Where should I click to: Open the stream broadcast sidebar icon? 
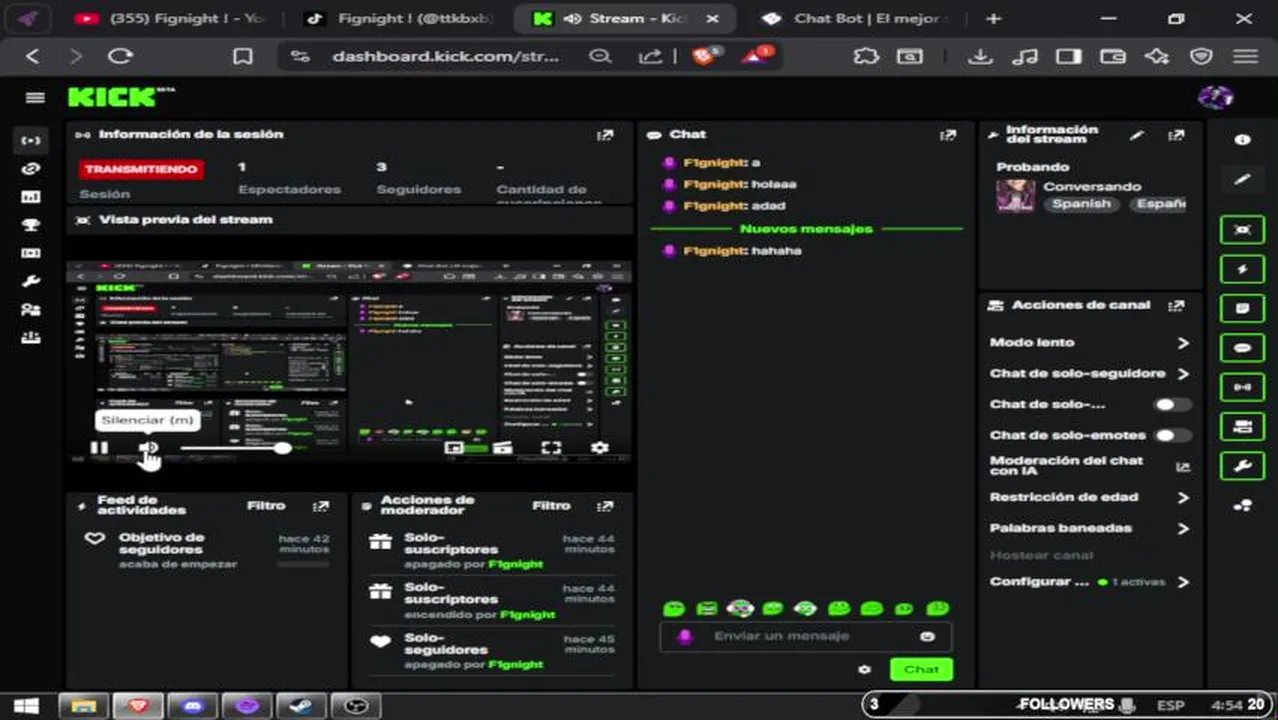tap(31, 141)
